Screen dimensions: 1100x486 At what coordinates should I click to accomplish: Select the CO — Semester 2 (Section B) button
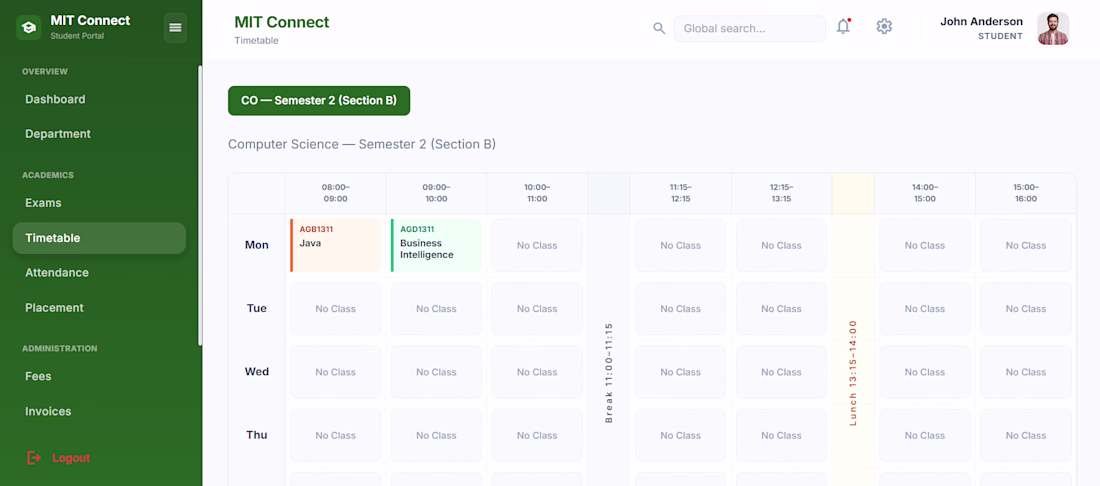pos(318,100)
